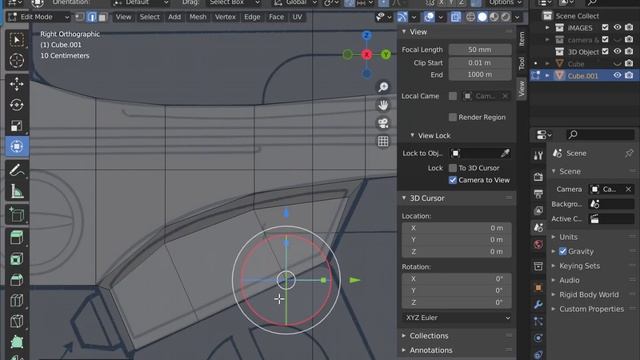Switch to face select mode
The width and height of the screenshot is (640, 360).
(x=103, y=17)
